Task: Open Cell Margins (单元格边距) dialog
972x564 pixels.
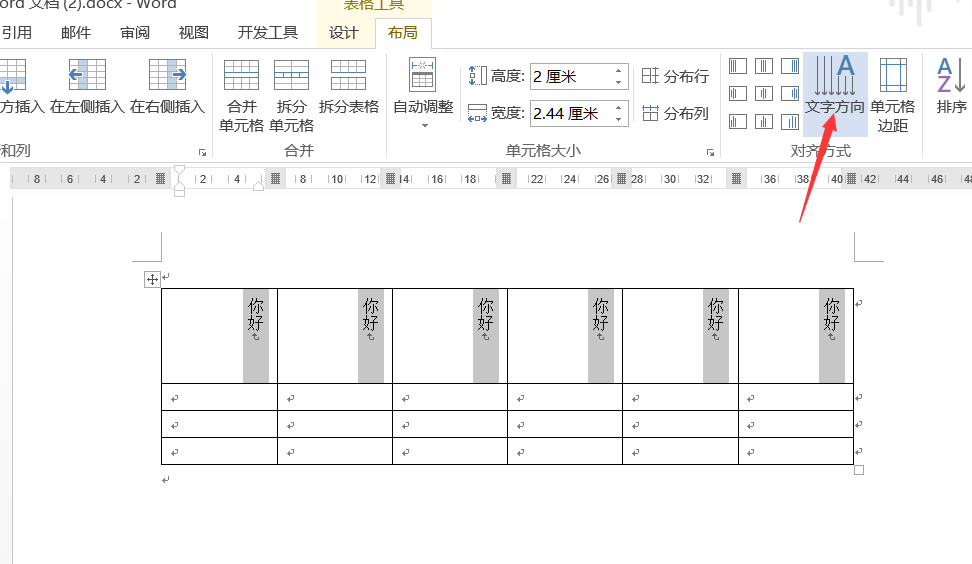Action: 893,93
